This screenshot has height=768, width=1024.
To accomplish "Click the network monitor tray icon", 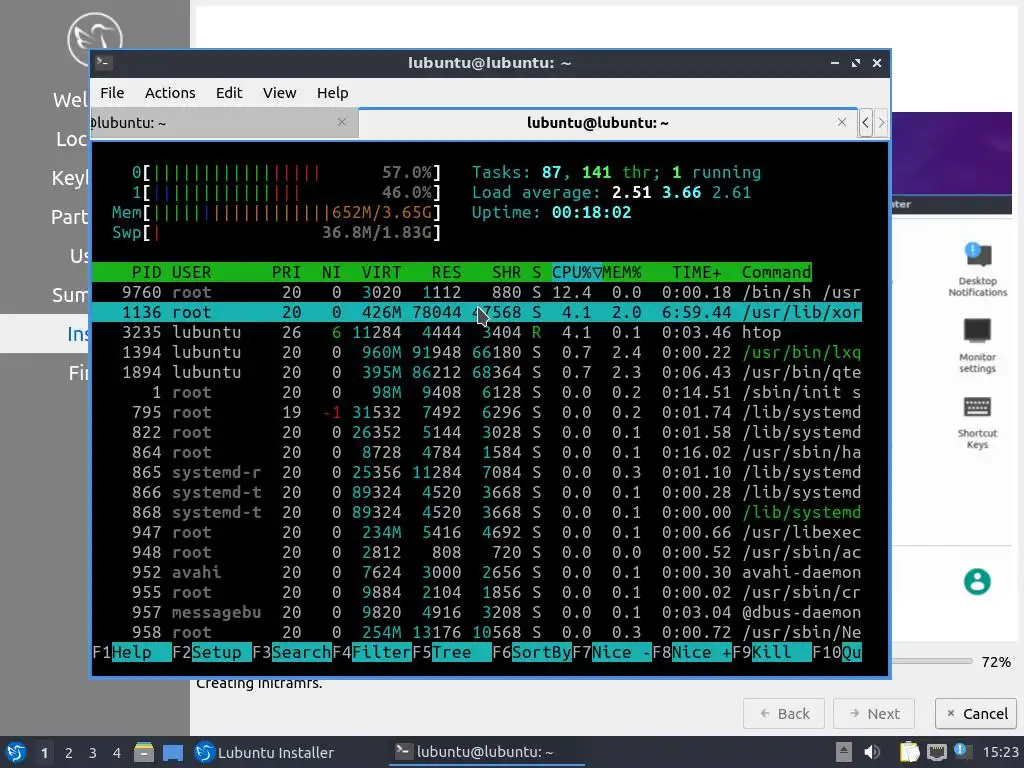I will coord(936,752).
